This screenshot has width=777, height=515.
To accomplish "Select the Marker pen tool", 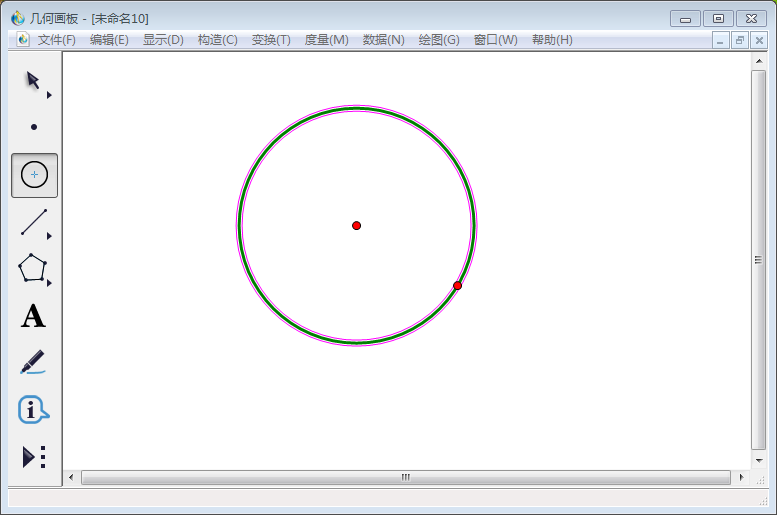I will pyautogui.click(x=33, y=362).
